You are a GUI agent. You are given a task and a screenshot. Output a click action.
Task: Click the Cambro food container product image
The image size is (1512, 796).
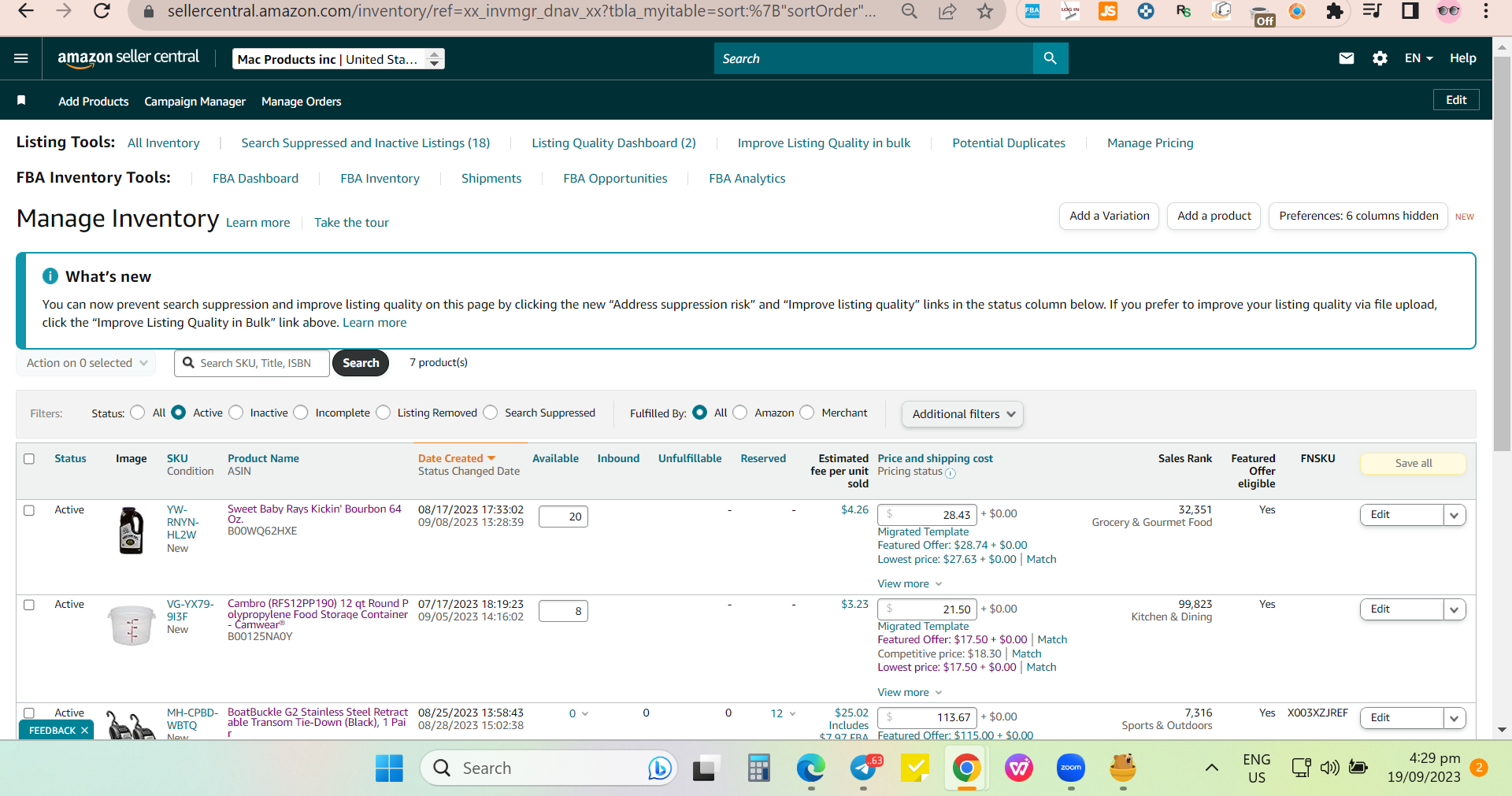point(132,625)
